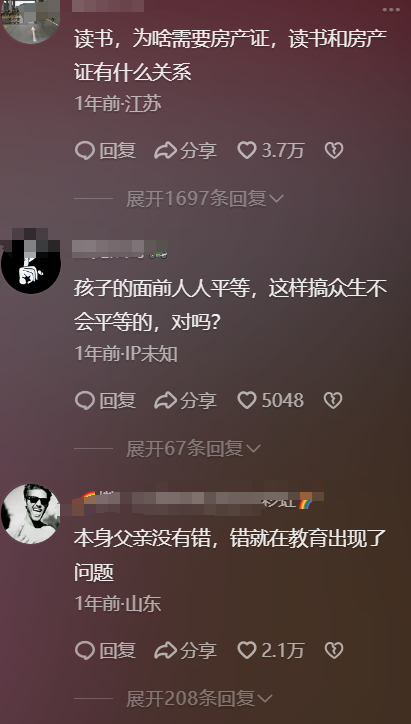This screenshot has width=411, height=724.
Task: Open the three-dot more options menu
Action: click(x=391, y=10)
